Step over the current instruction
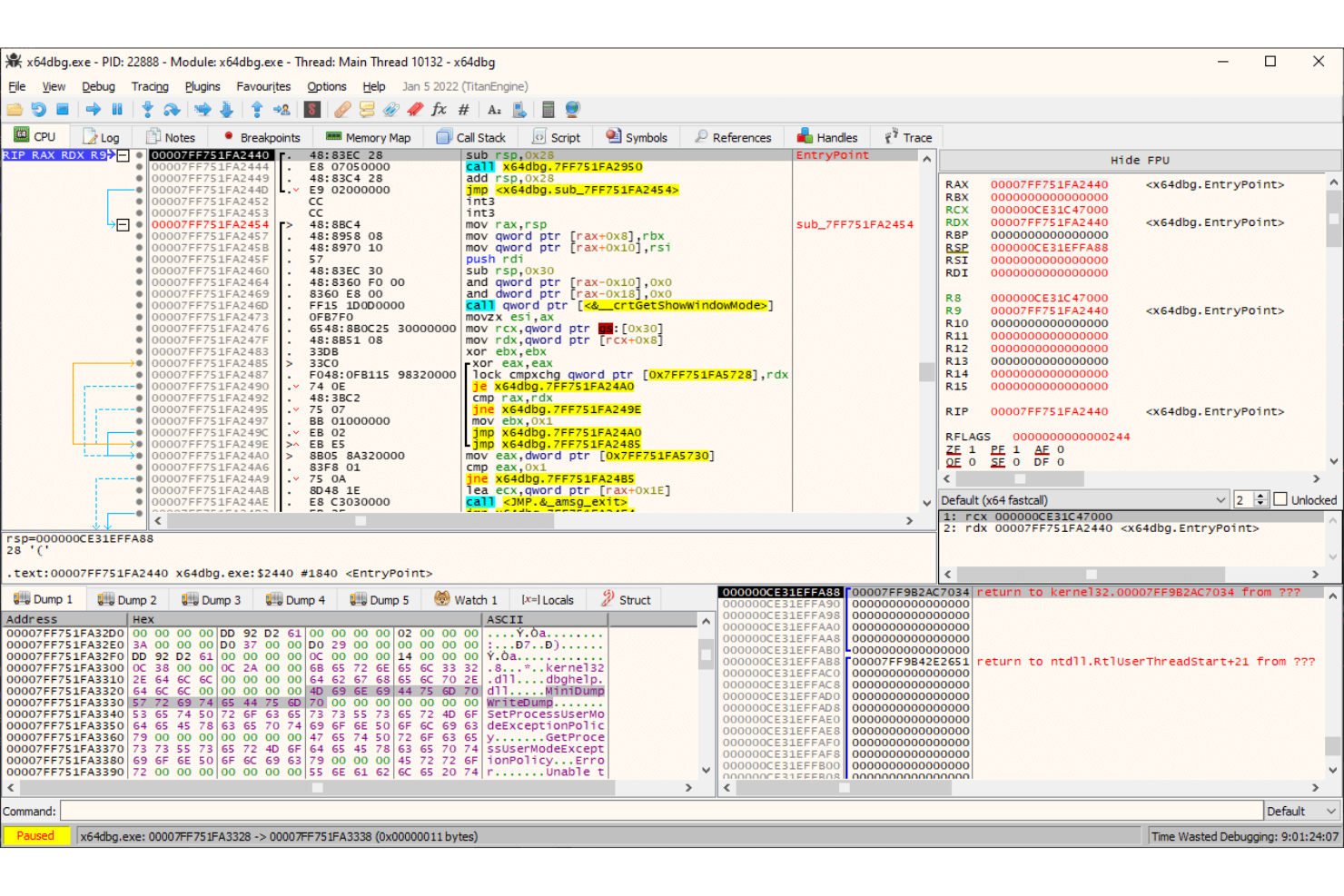Screen dimensions: 1344x896 [172, 109]
